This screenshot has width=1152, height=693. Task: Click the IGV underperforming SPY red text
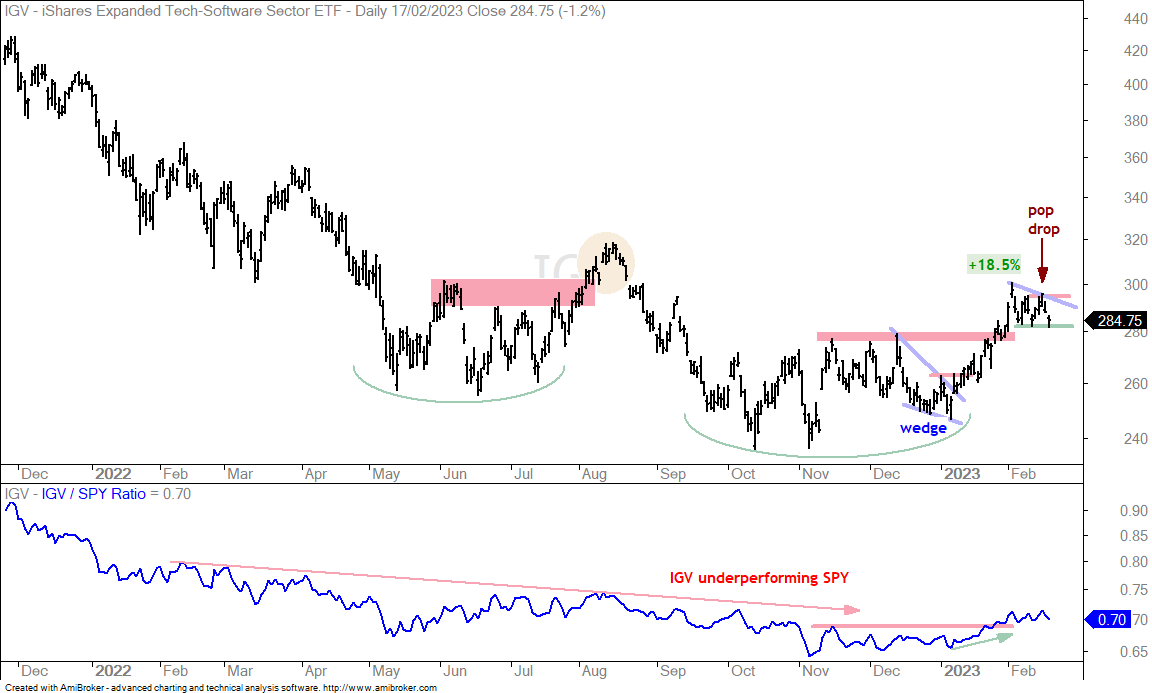click(759, 578)
